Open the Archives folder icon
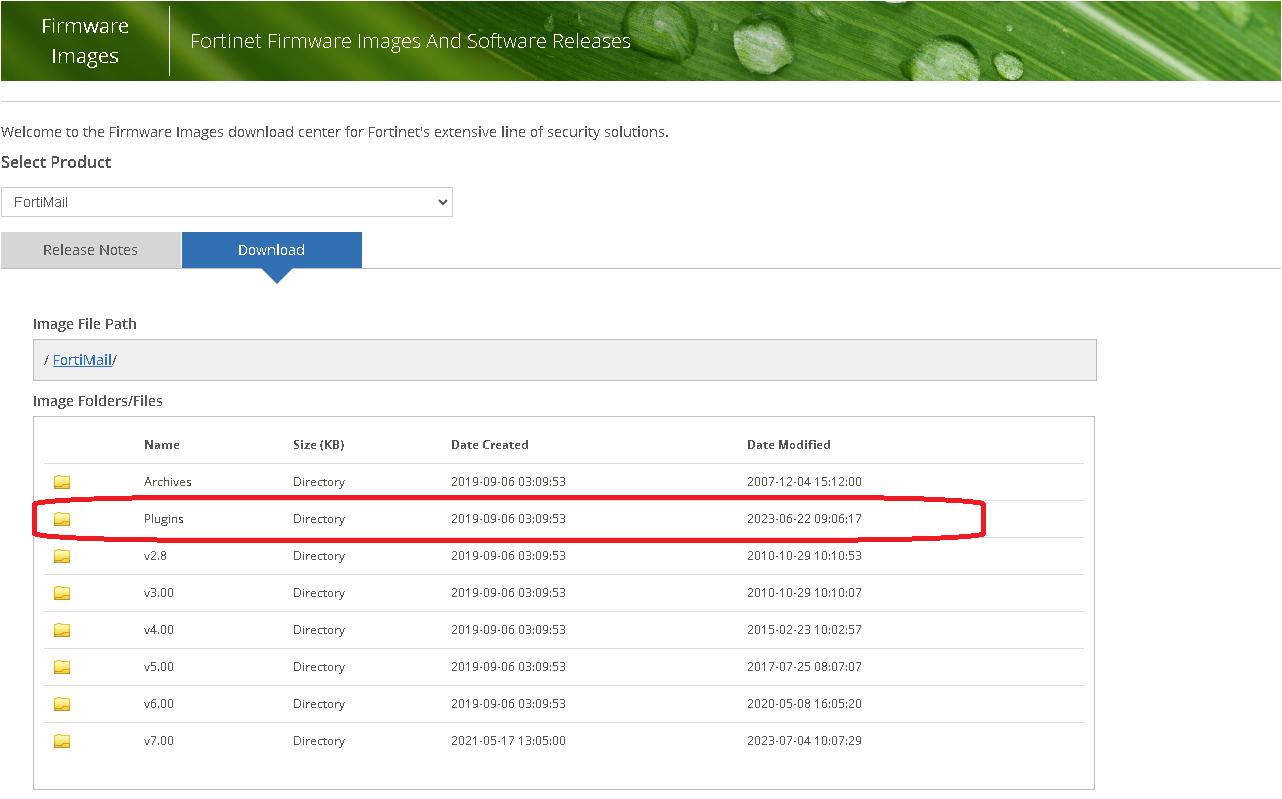Screen dimensions: 1282x799 point(61,481)
